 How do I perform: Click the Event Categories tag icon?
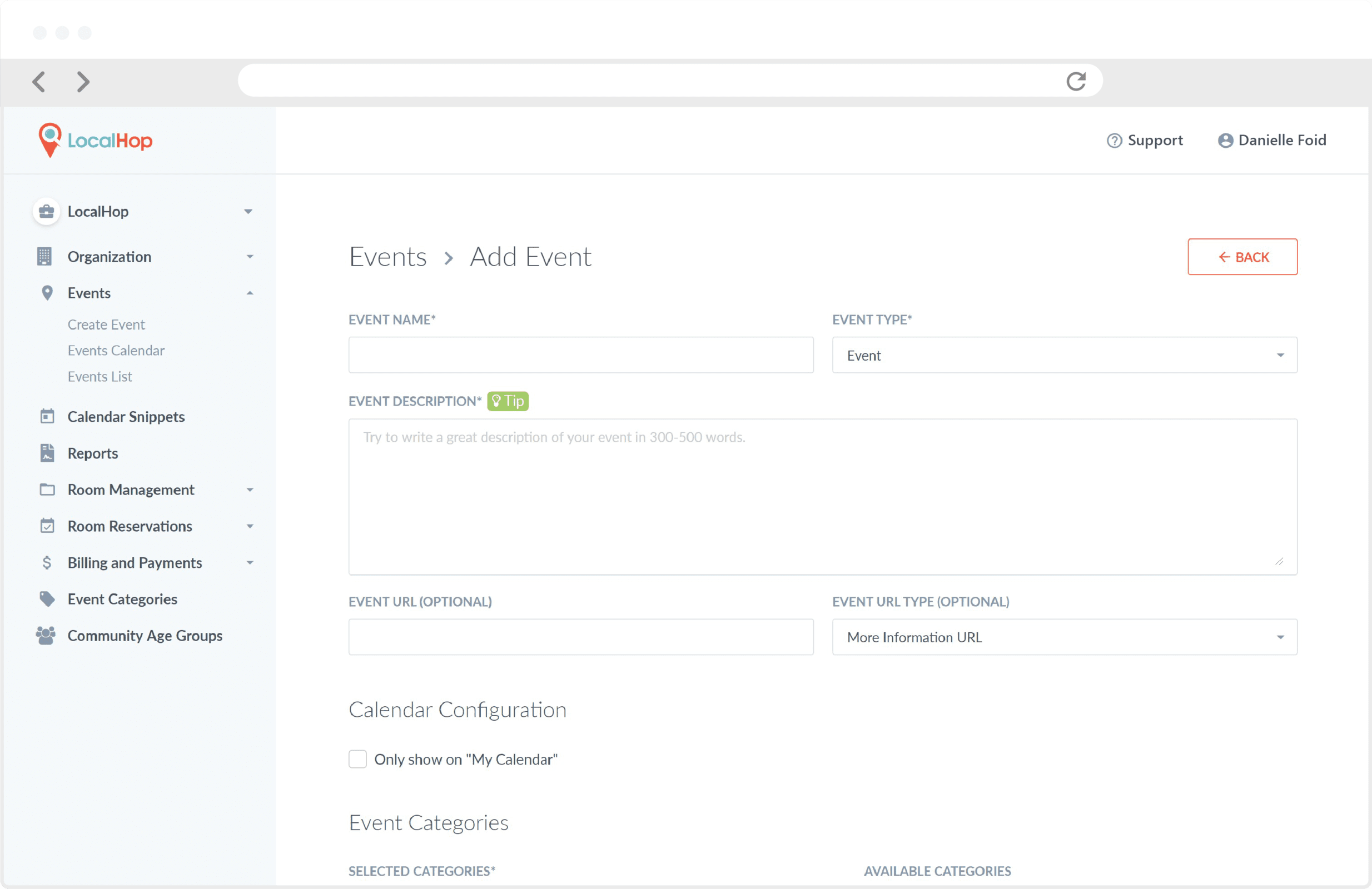tap(47, 598)
